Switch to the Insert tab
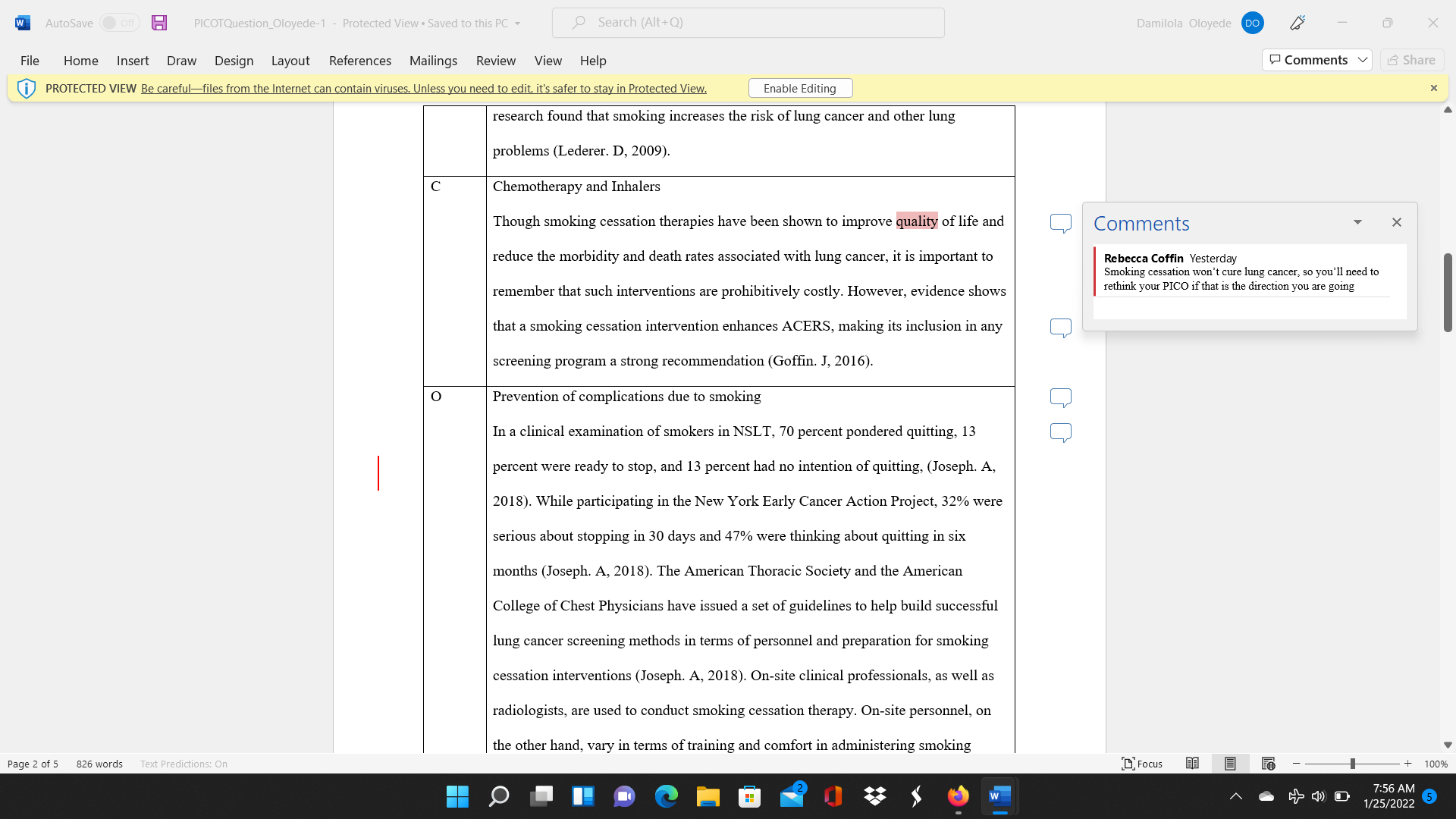The width and height of the screenshot is (1456, 819). pyautogui.click(x=133, y=61)
